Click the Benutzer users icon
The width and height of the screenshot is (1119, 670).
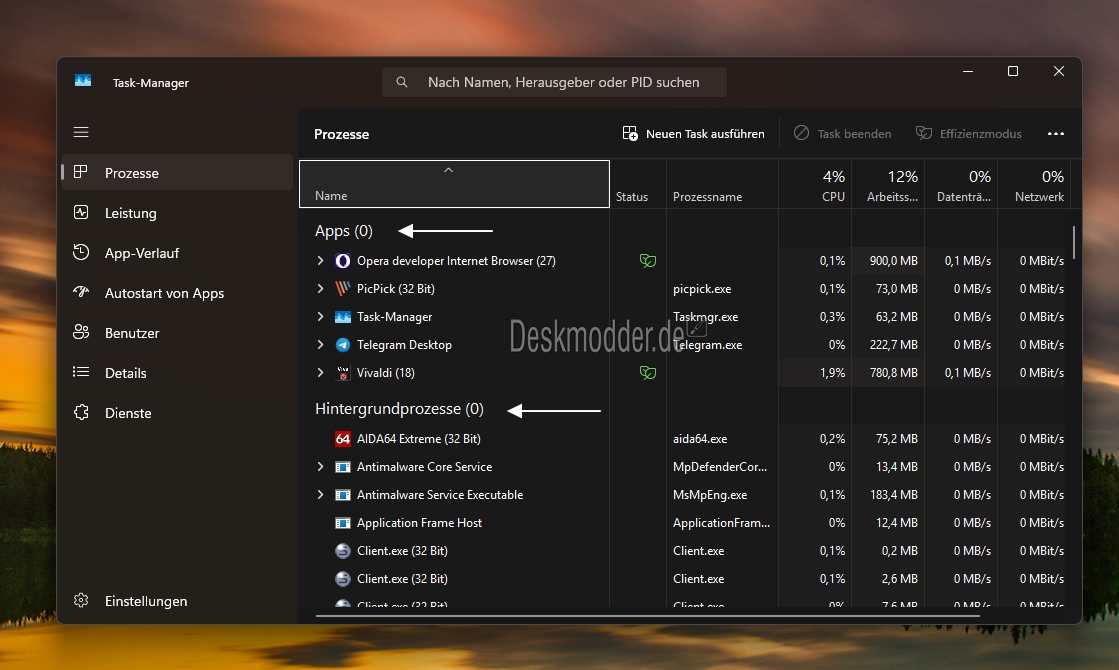click(81, 332)
